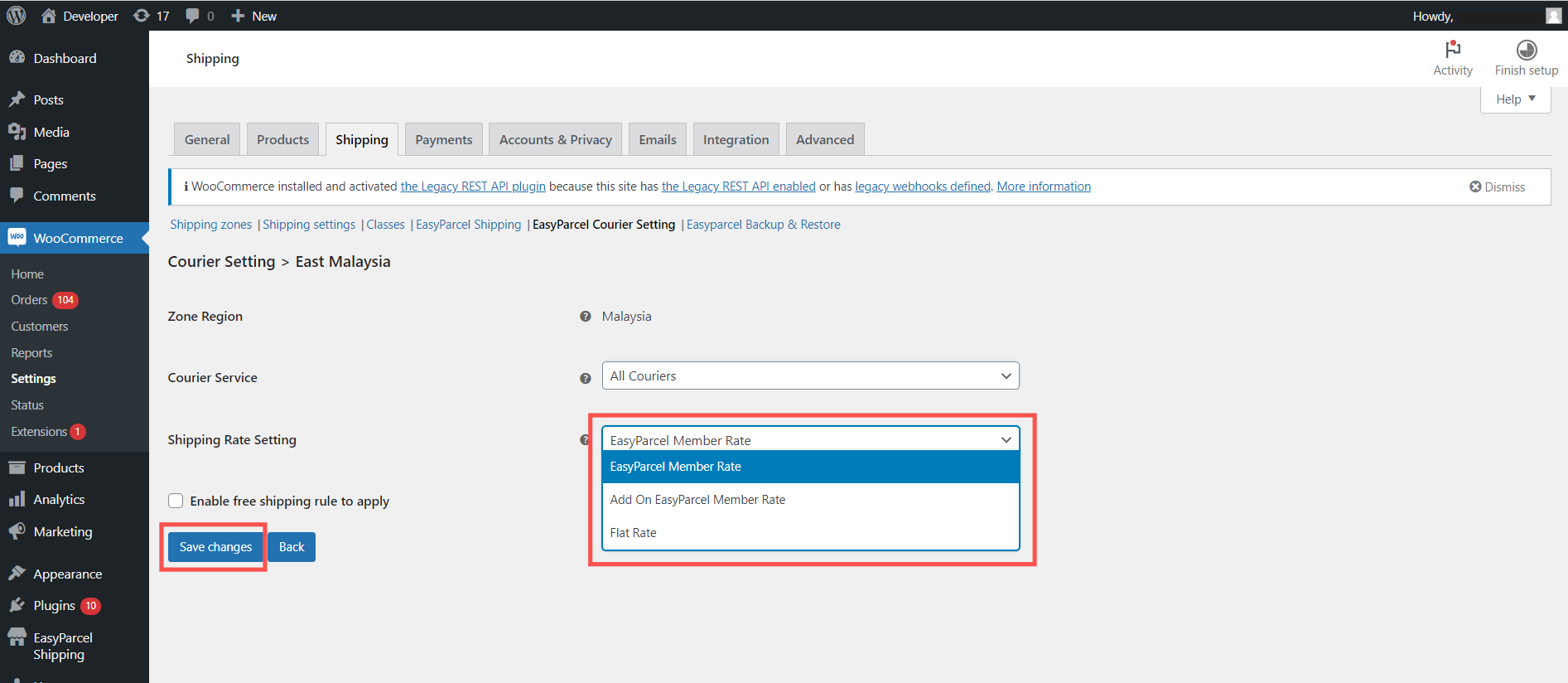Click the Media icon in sidebar
Viewport: 1568px width, 683px height.
point(17,132)
